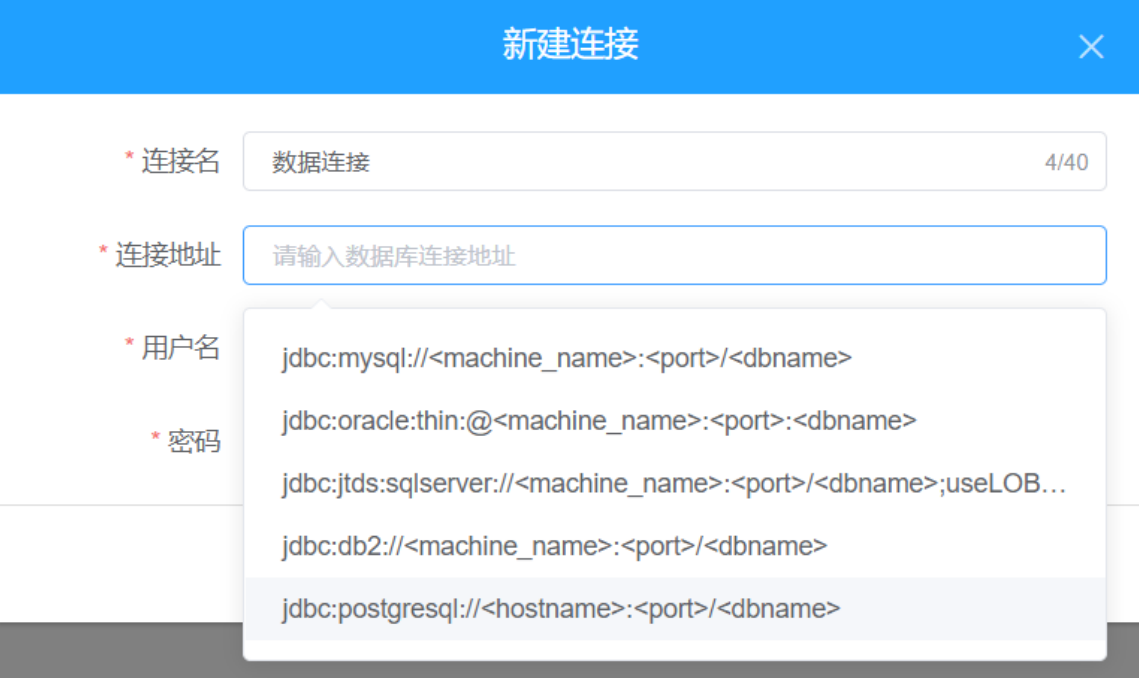This screenshot has width=1139, height=678.
Task: Click the 4/40 character counter
Action: [1066, 162]
